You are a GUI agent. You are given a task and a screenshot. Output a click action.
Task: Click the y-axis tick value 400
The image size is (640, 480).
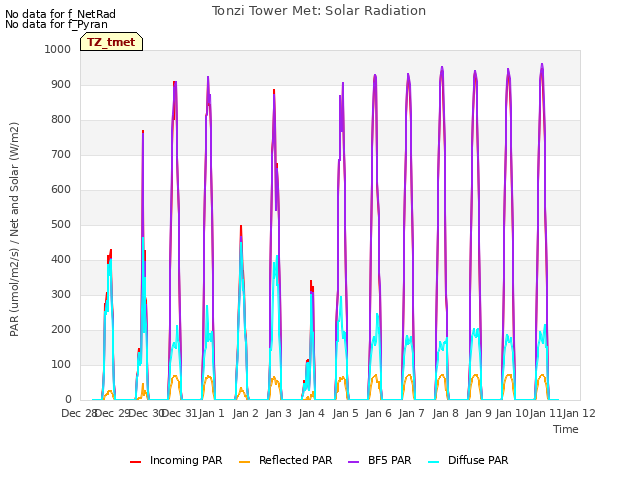click(x=61, y=260)
